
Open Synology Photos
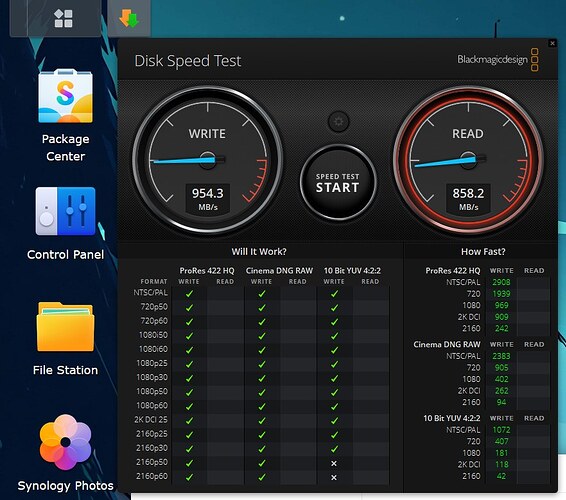click(65, 453)
